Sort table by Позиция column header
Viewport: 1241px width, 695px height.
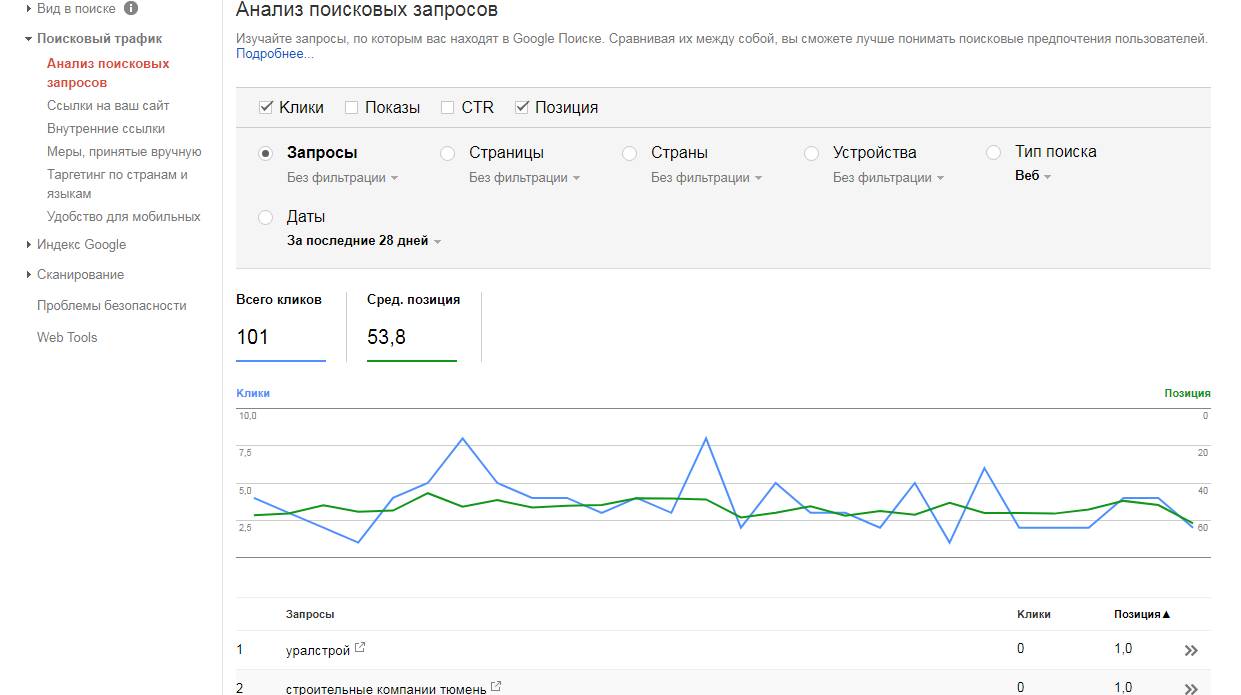[1141, 614]
